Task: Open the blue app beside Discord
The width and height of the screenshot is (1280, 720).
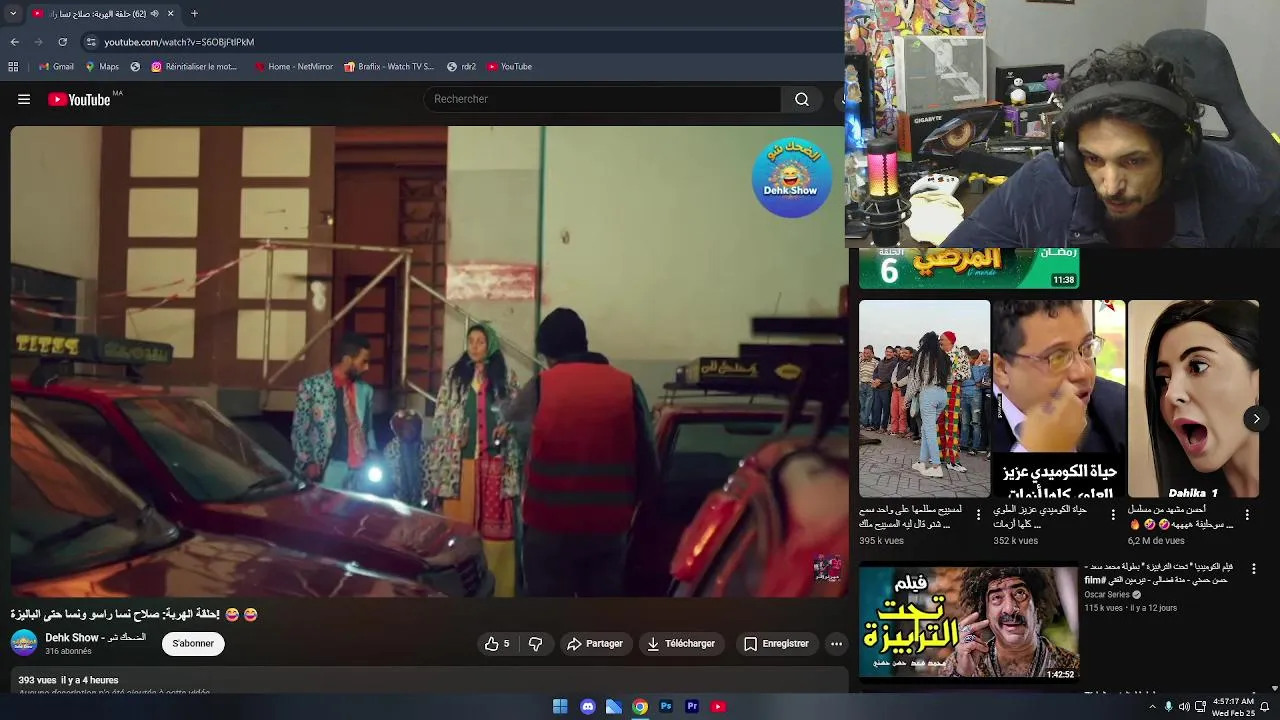Action: click(x=614, y=707)
